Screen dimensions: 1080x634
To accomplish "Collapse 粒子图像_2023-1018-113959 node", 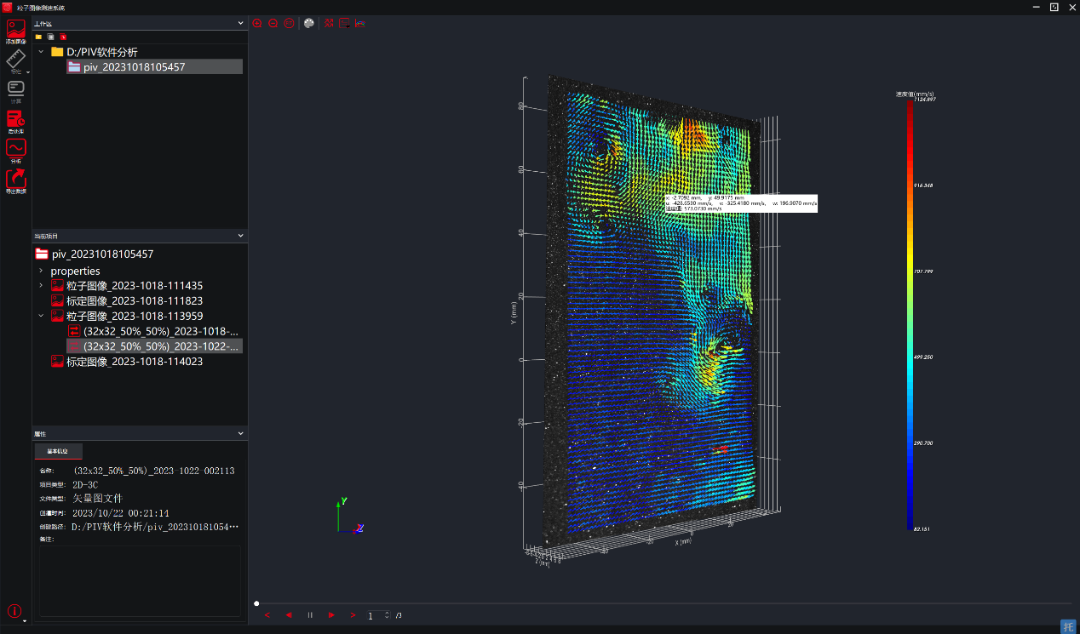I will (41, 316).
